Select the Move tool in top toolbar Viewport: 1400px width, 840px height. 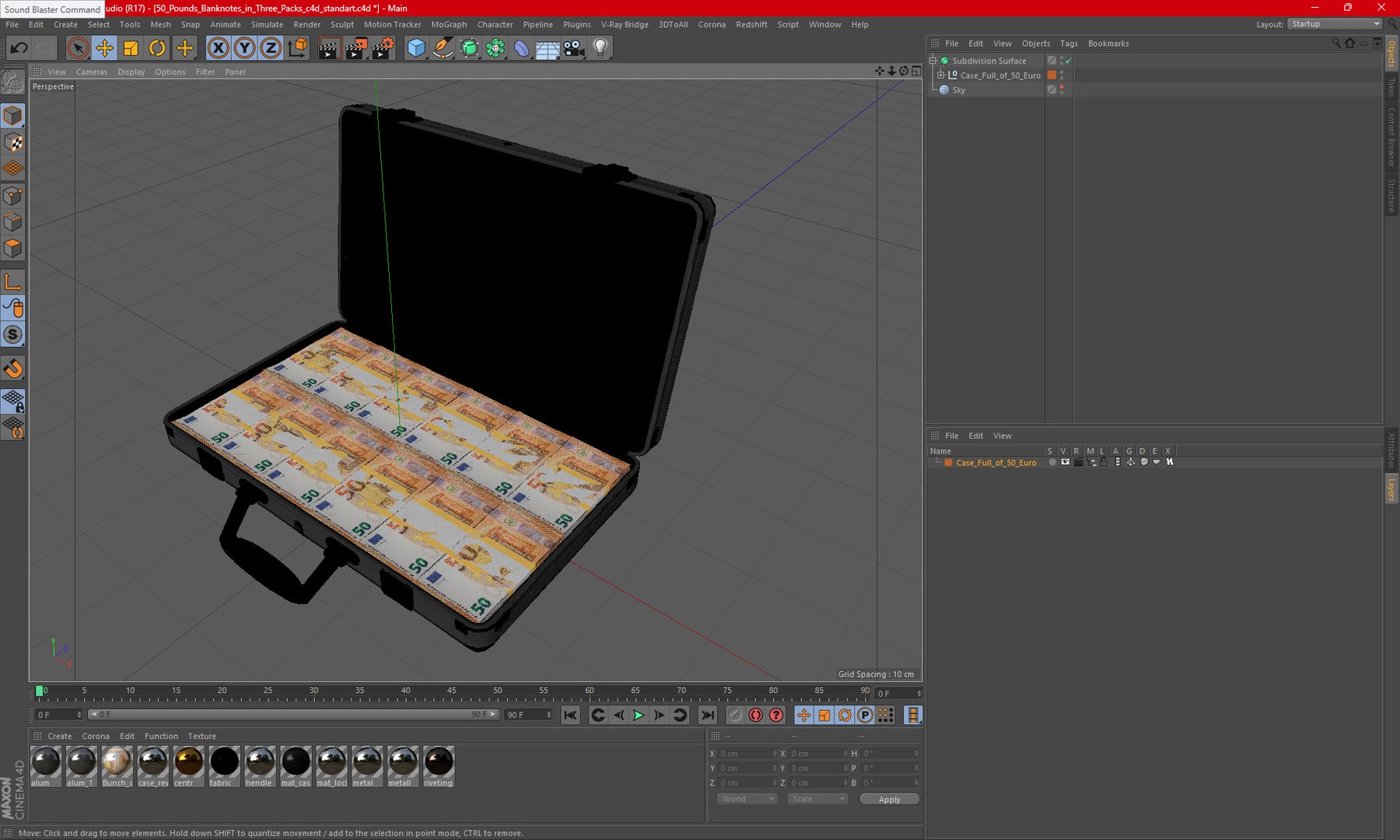(104, 48)
